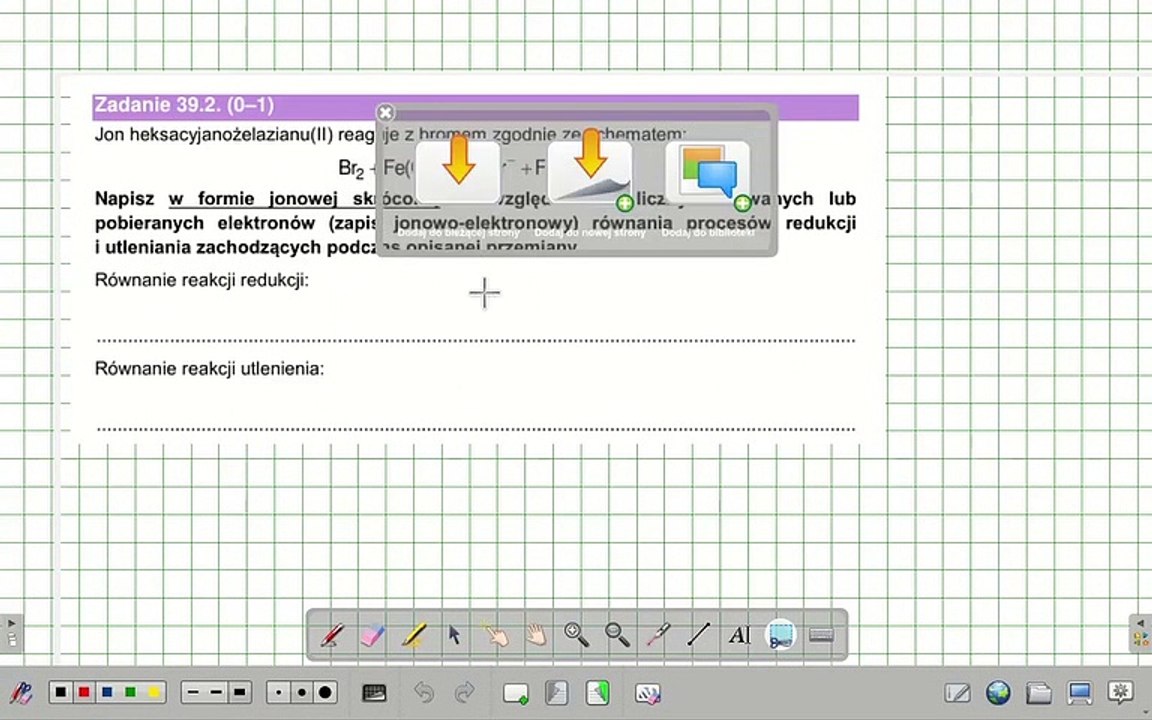Pick the green pen color

pyautogui.click(x=130, y=692)
